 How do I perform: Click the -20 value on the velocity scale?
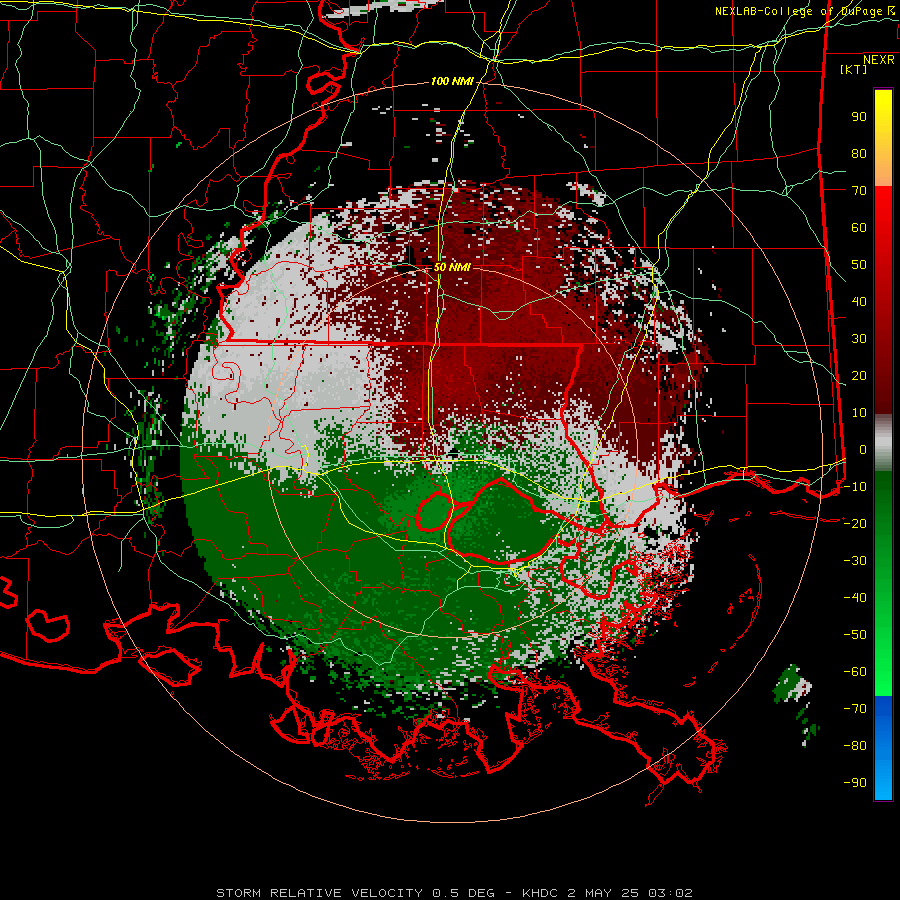pyautogui.click(x=855, y=524)
